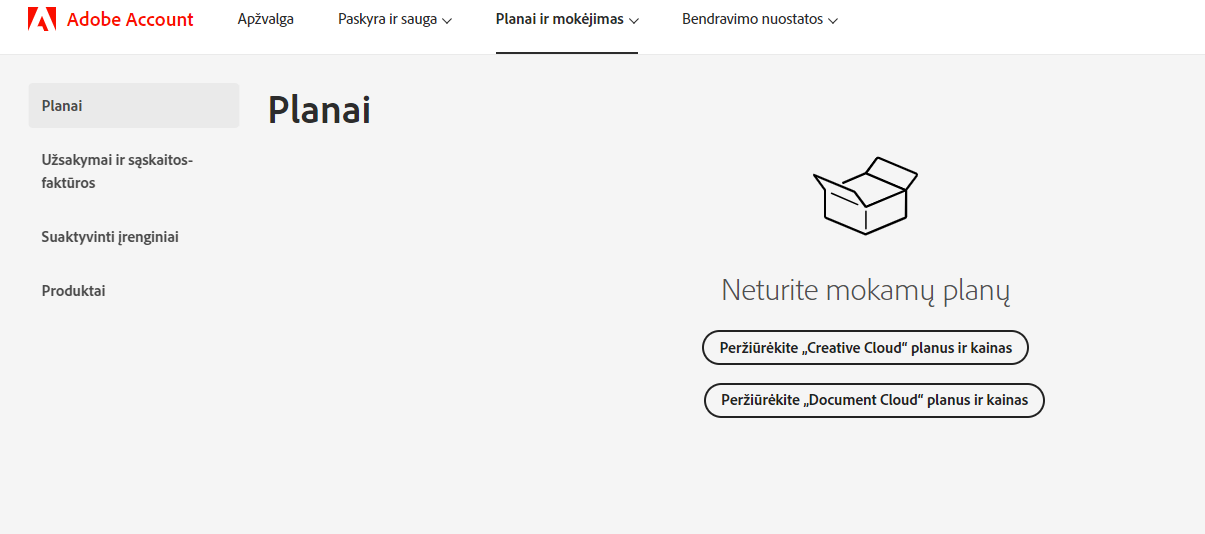Open the Paskyra ir sauga menu label
This screenshot has width=1205, height=534.
387,19
